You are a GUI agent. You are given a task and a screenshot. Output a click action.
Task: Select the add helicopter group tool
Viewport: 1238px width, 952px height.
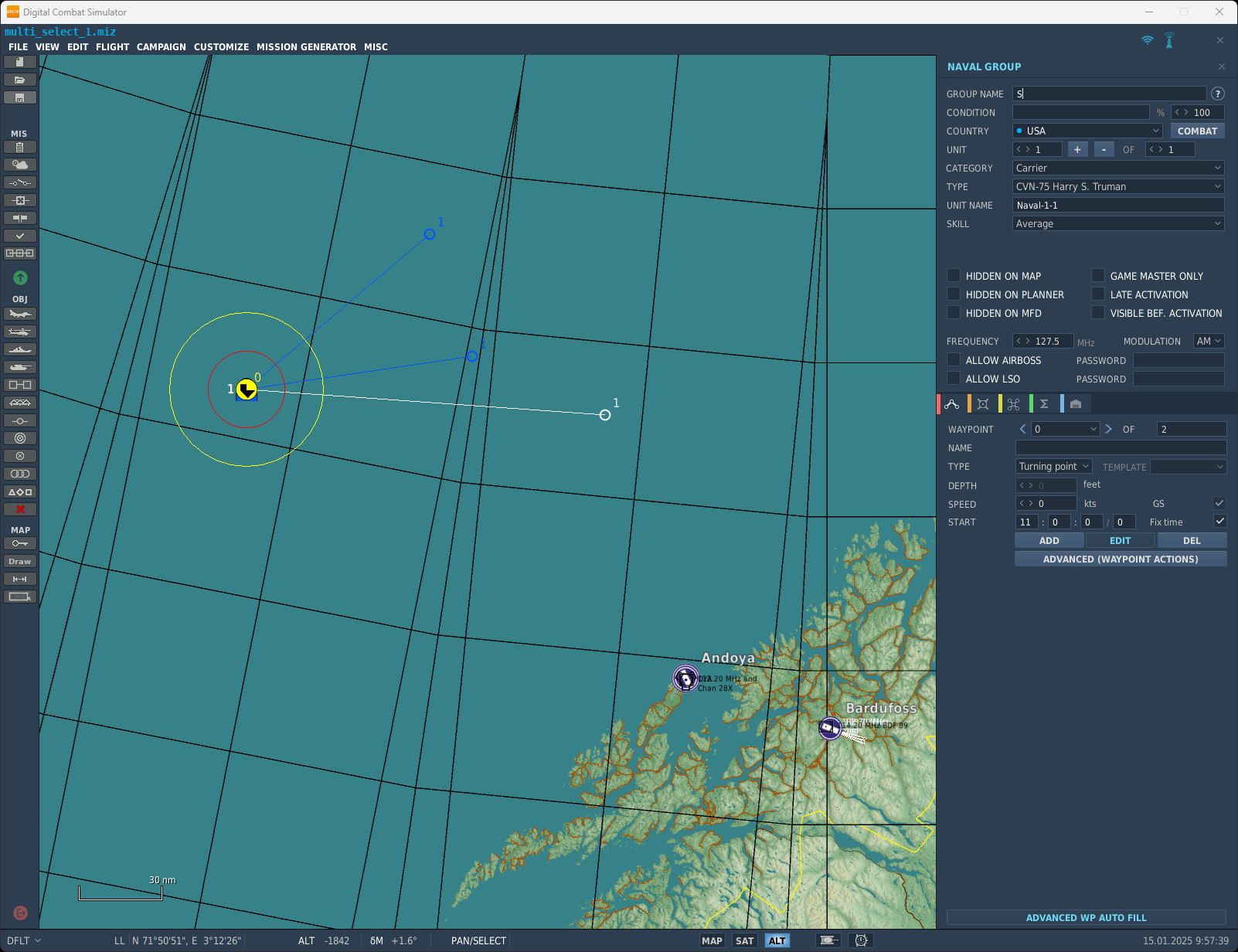click(20, 331)
